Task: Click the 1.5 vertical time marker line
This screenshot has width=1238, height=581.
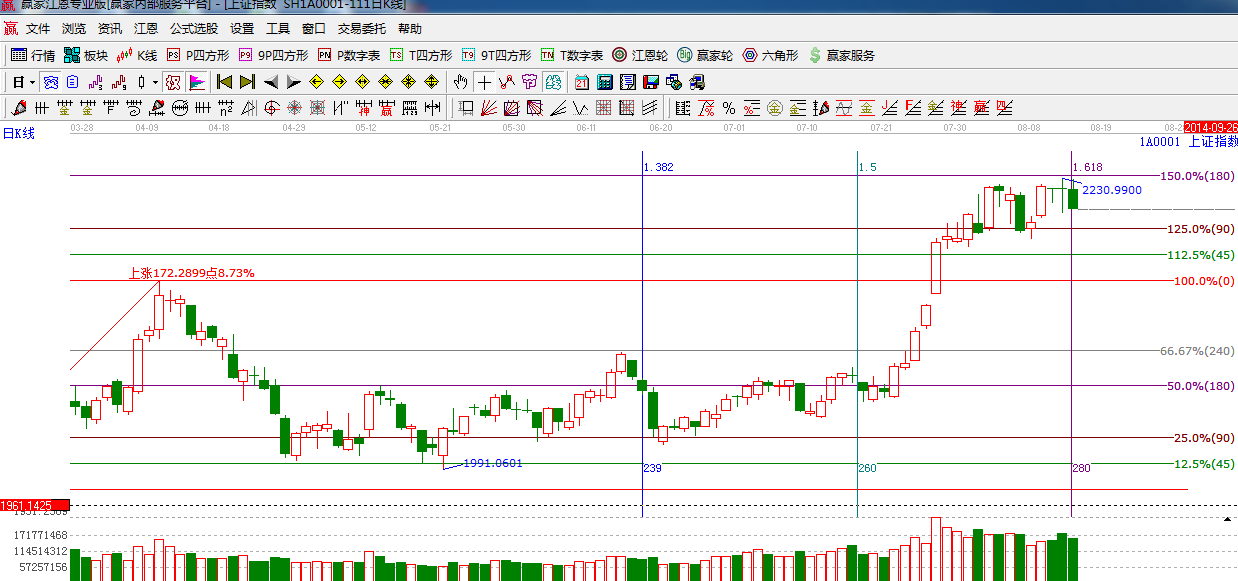Action: pyautogui.click(x=858, y=330)
